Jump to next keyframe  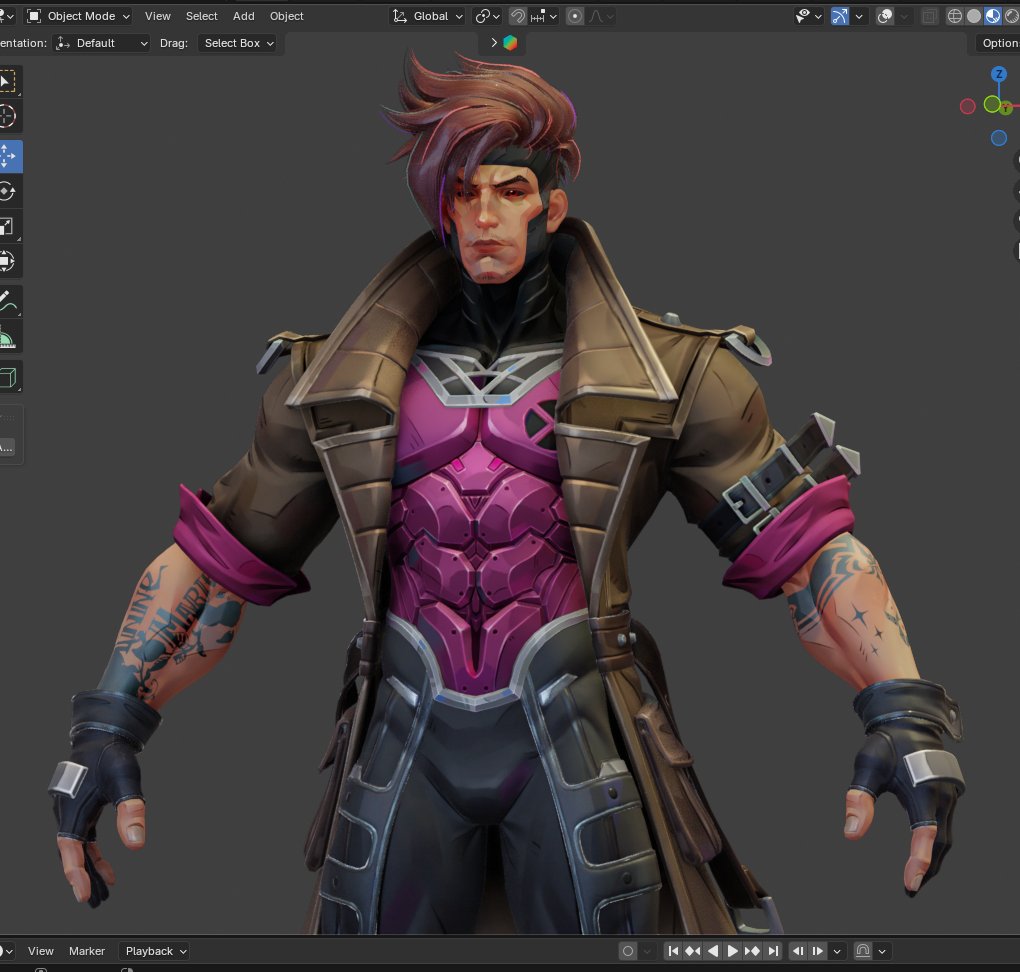[753, 951]
